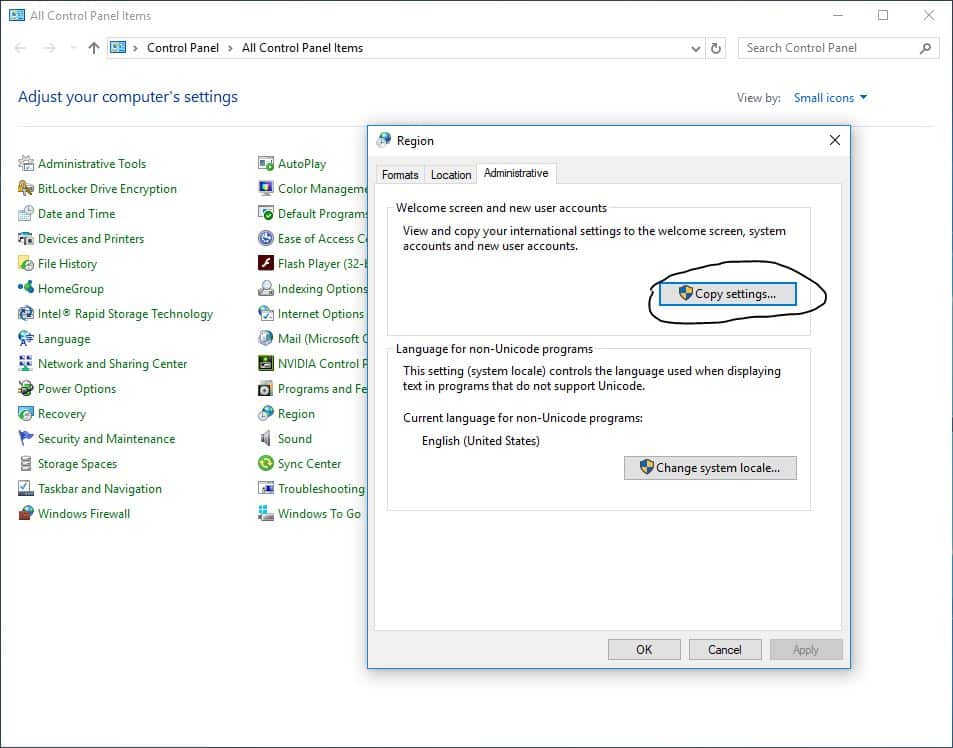This screenshot has height=748, width=953.
Task: Expand the address bar history dropdown
Action: click(696, 49)
